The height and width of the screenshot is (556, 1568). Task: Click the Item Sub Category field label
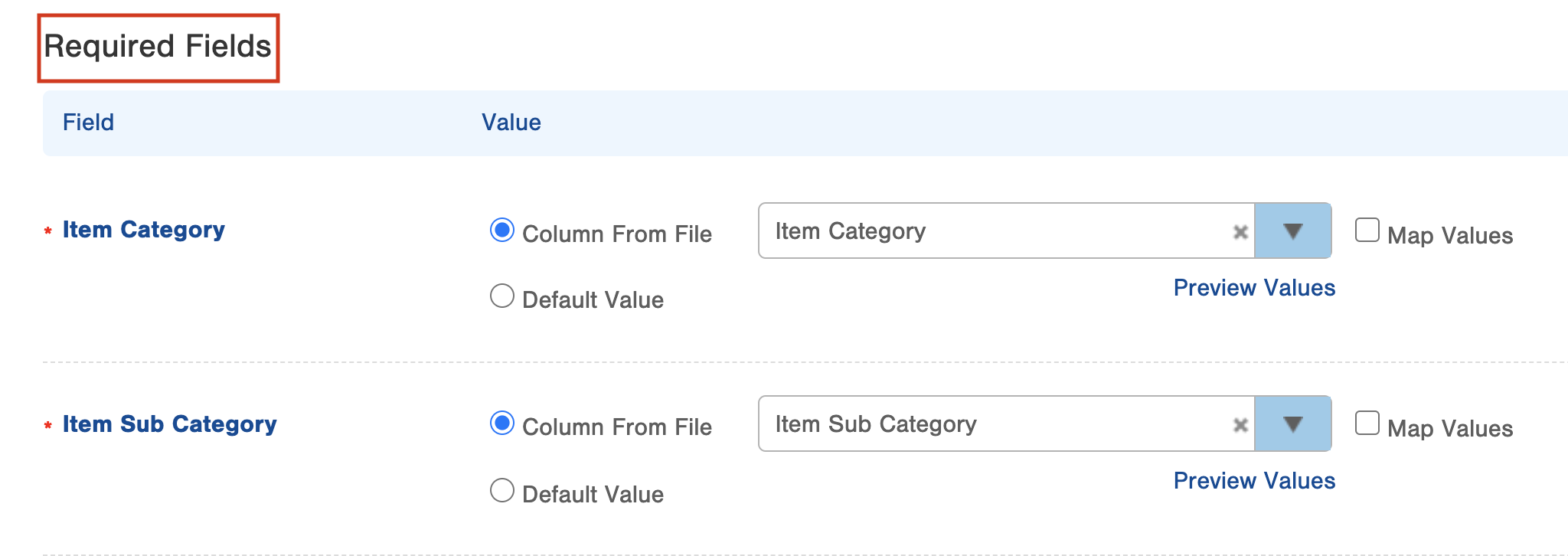pos(169,424)
